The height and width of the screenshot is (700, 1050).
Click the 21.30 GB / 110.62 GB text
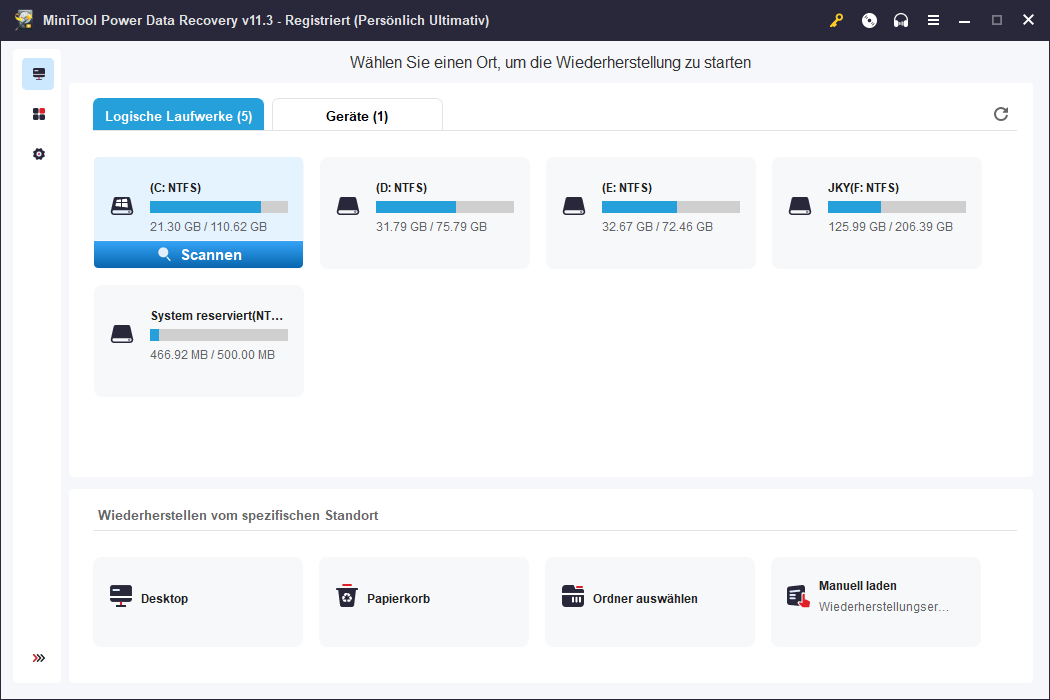pyautogui.click(x=208, y=226)
